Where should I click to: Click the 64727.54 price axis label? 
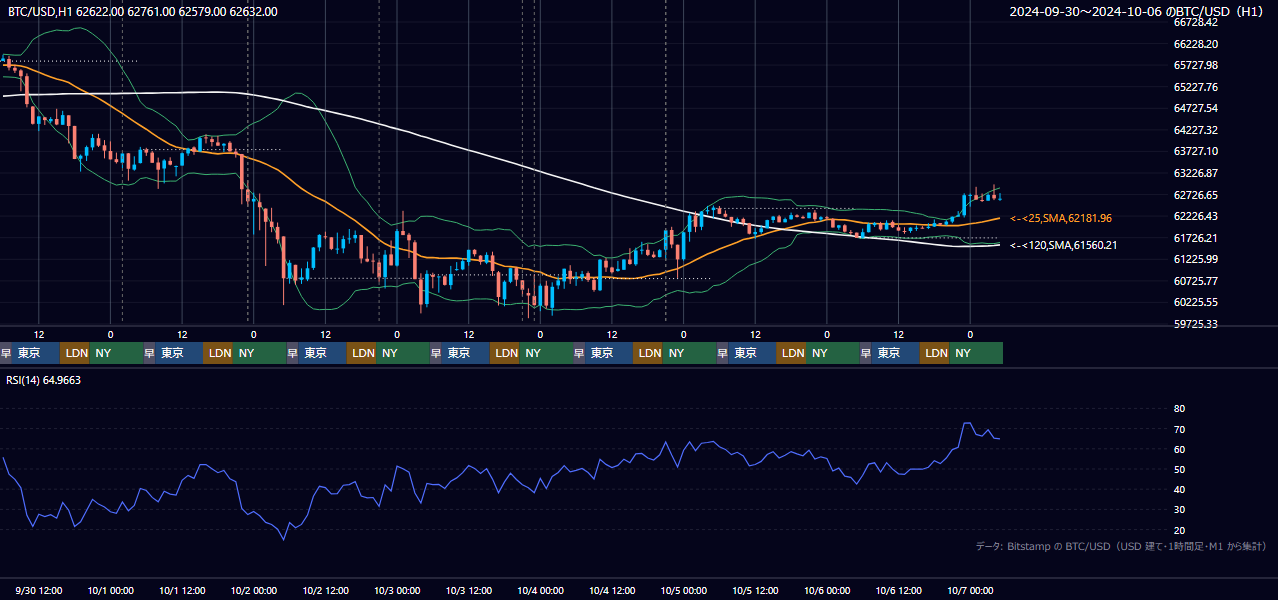click(x=1195, y=108)
